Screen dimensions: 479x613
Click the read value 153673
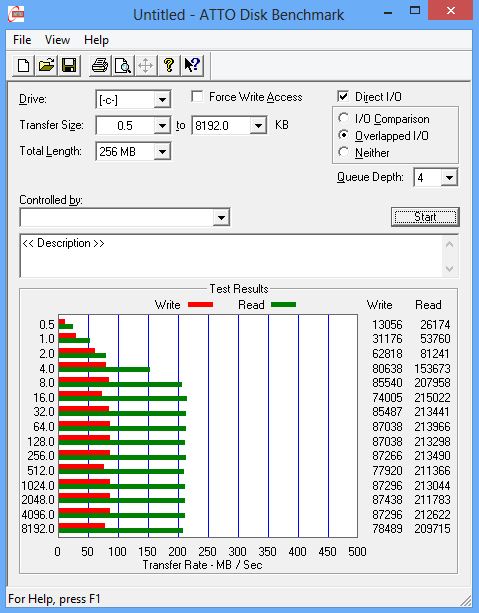point(432,368)
